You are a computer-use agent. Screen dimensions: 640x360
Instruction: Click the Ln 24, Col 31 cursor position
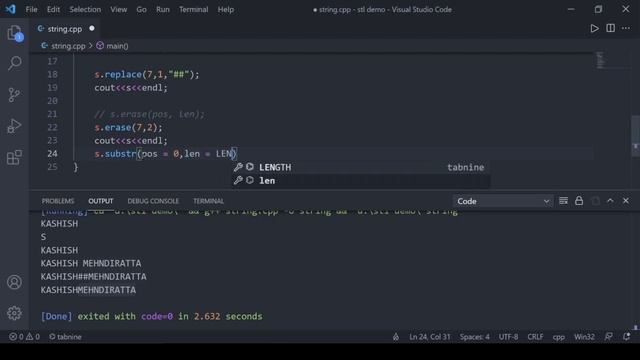pos(430,337)
